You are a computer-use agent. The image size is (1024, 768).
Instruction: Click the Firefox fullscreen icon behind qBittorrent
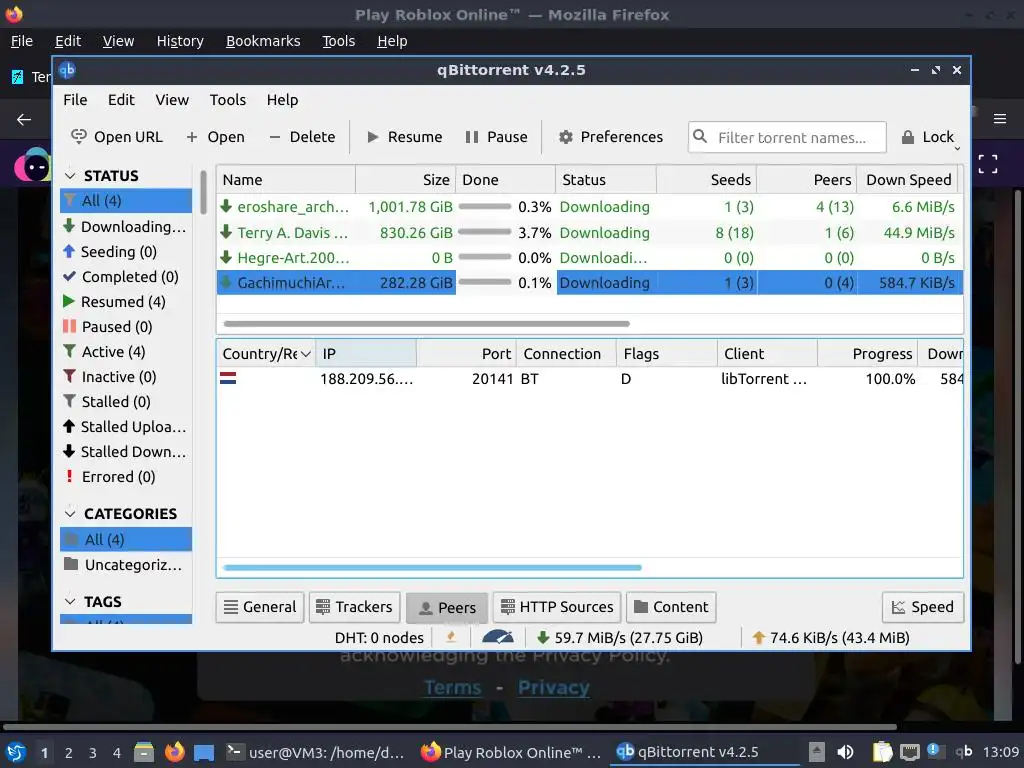pos(987,163)
